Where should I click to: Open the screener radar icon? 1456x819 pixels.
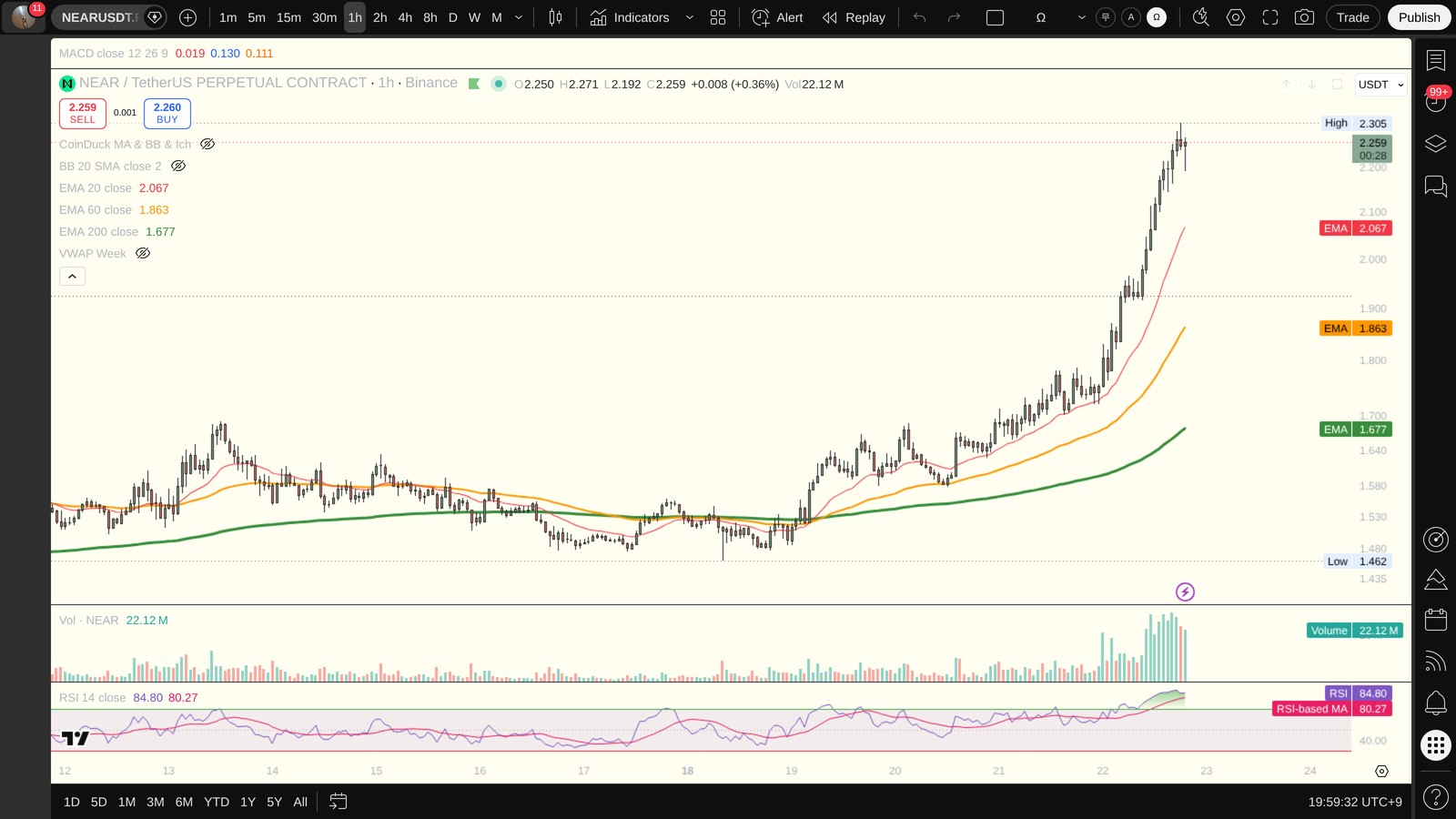click(x=1436, y=540)
